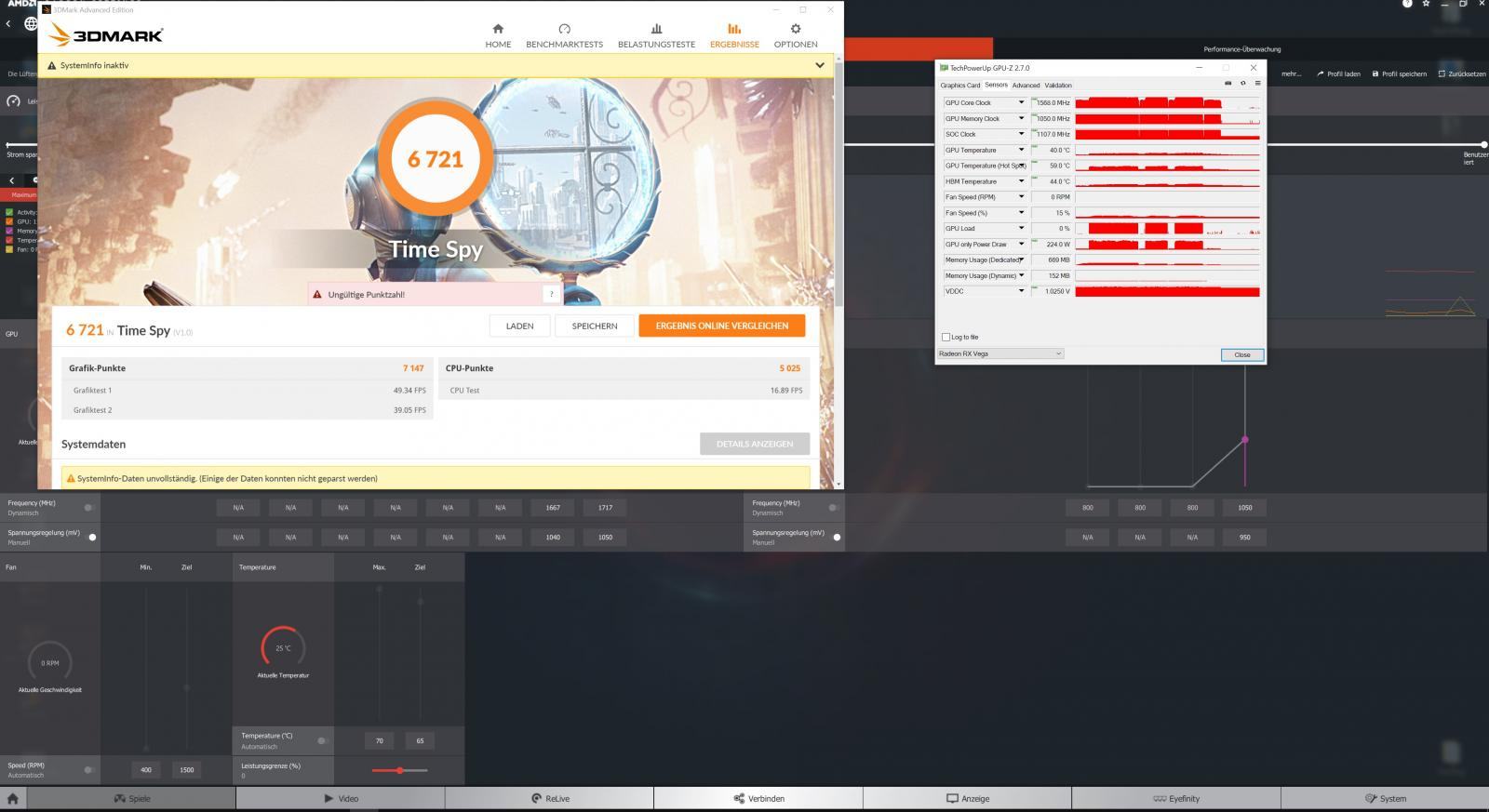Select the Ergebnisse tab in 3DMark
Image resolution: width=1489 pixels, height=812 pixels.
point(734,36)
